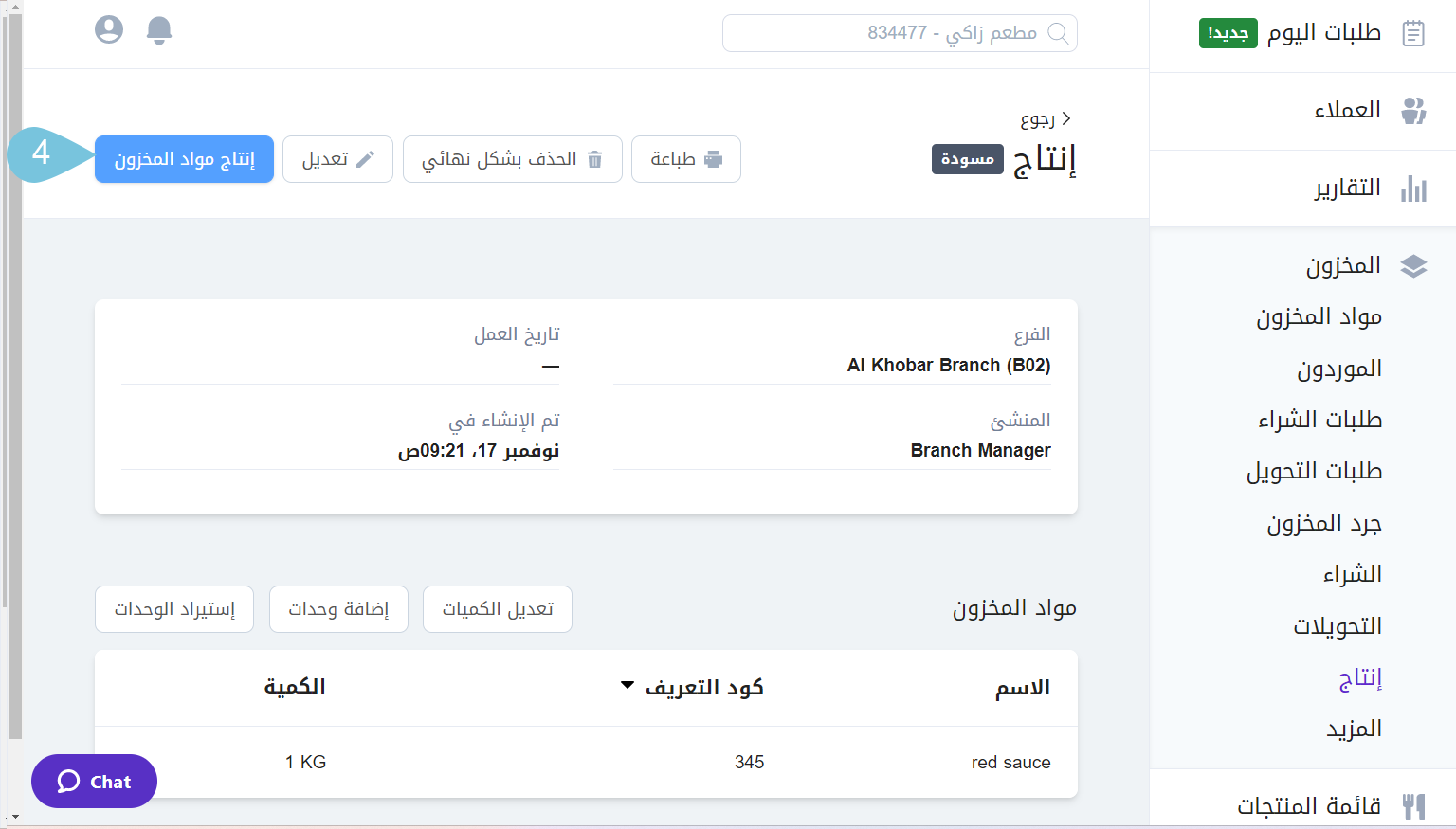Image resolution: width=1456 pixels, height=829 pixels.
Task: Click the Today's Orders clipboard icon
Action: click(x=1413, y=33)
